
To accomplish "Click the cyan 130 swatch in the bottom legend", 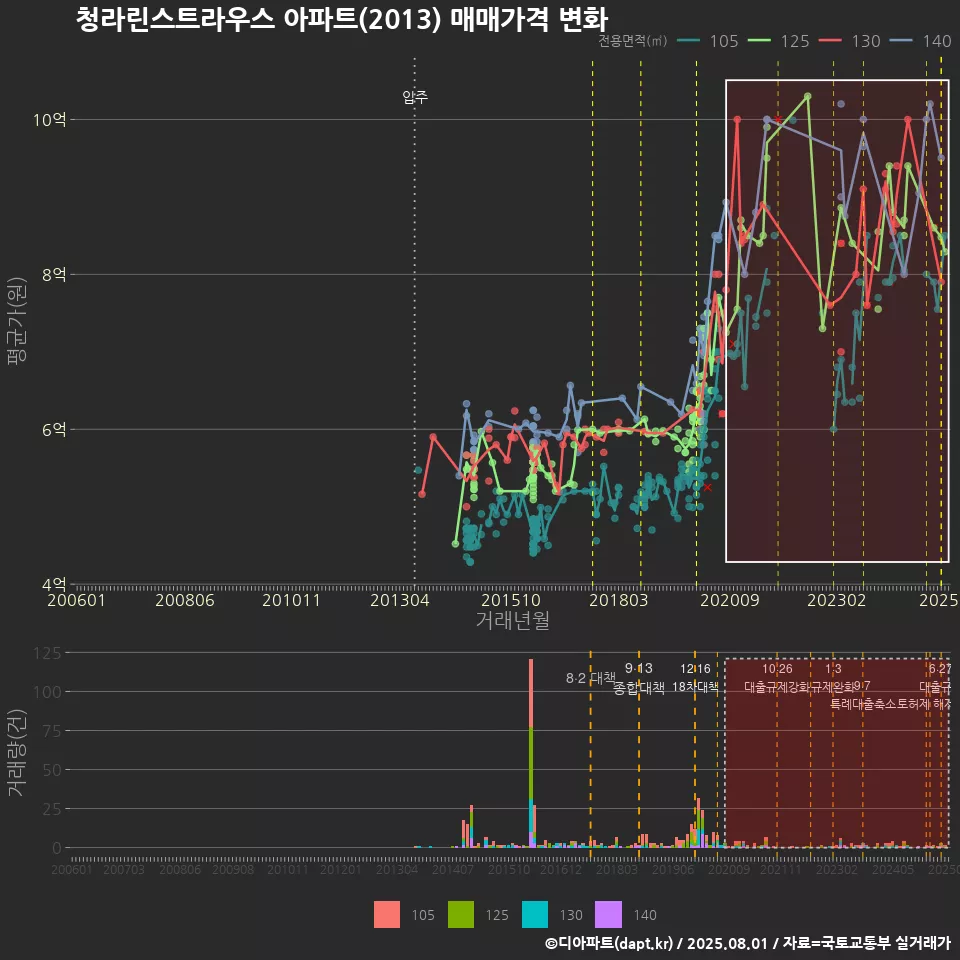I will tap(535, 915).
